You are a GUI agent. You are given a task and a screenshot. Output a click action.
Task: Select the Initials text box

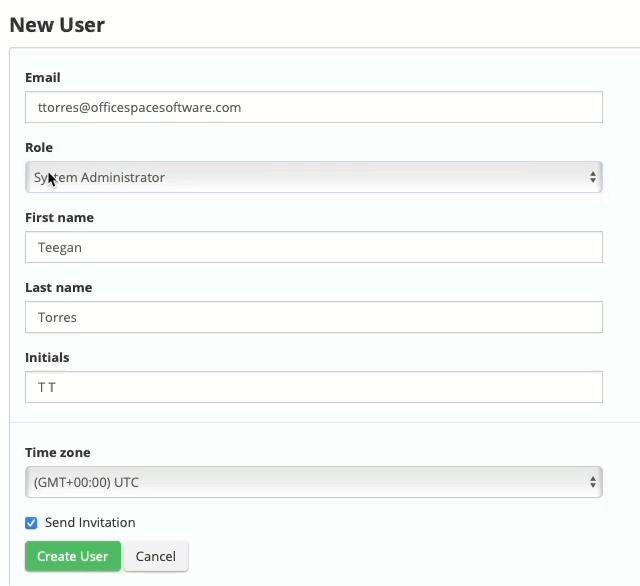[313, 387]
